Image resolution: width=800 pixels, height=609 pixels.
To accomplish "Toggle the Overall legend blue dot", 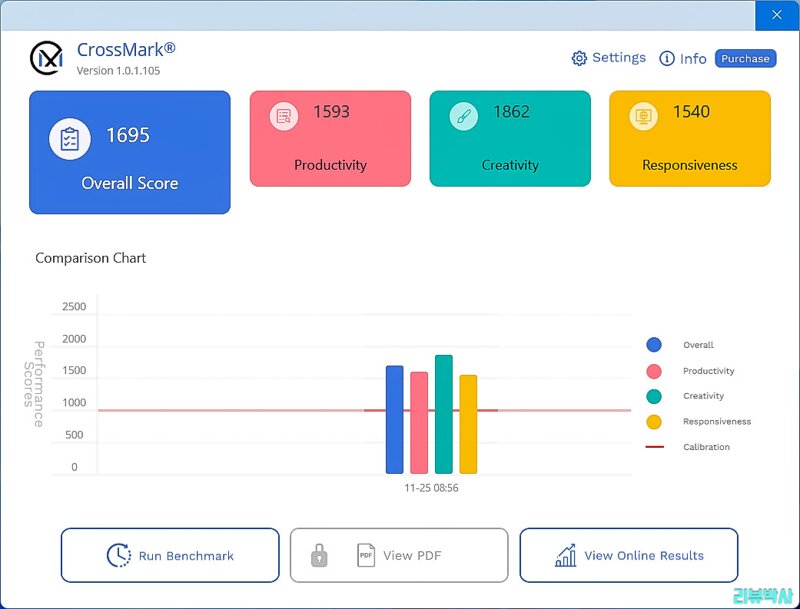I will 654,345.
